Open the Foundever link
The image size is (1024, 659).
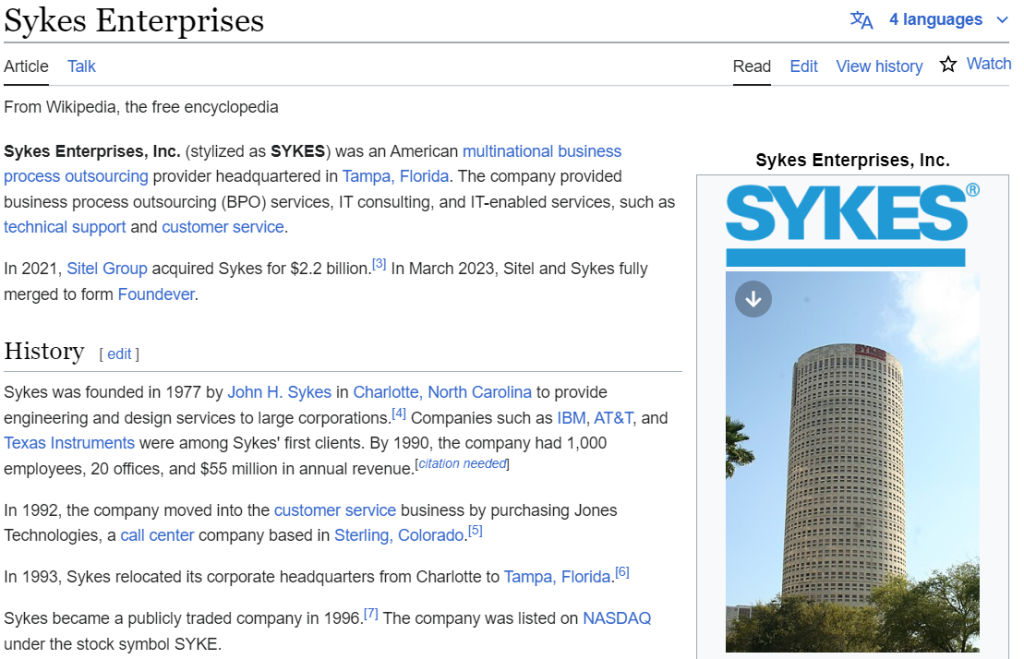coord(156,295)
